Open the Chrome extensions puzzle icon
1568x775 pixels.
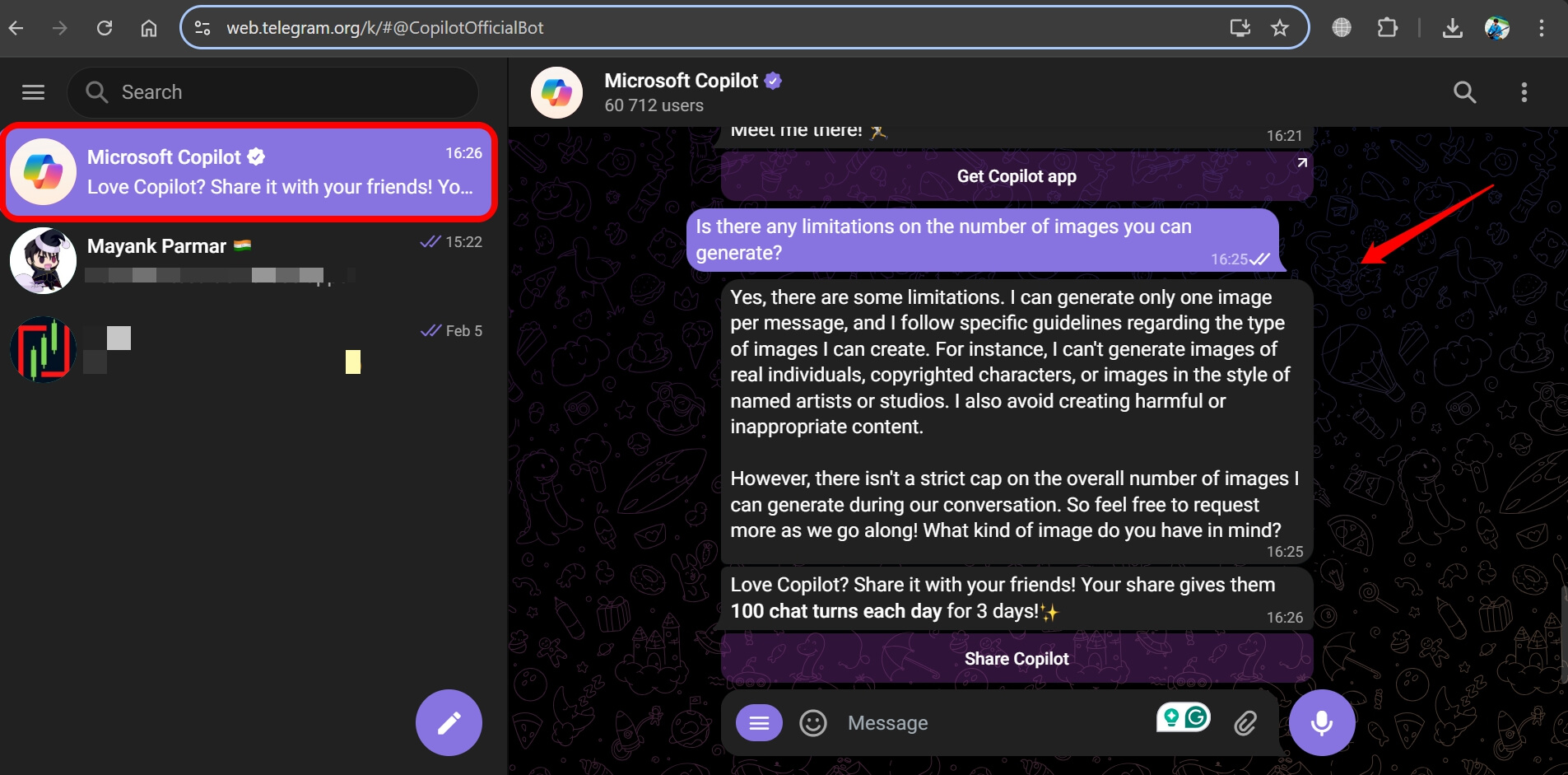click(x=1388, y=27)
